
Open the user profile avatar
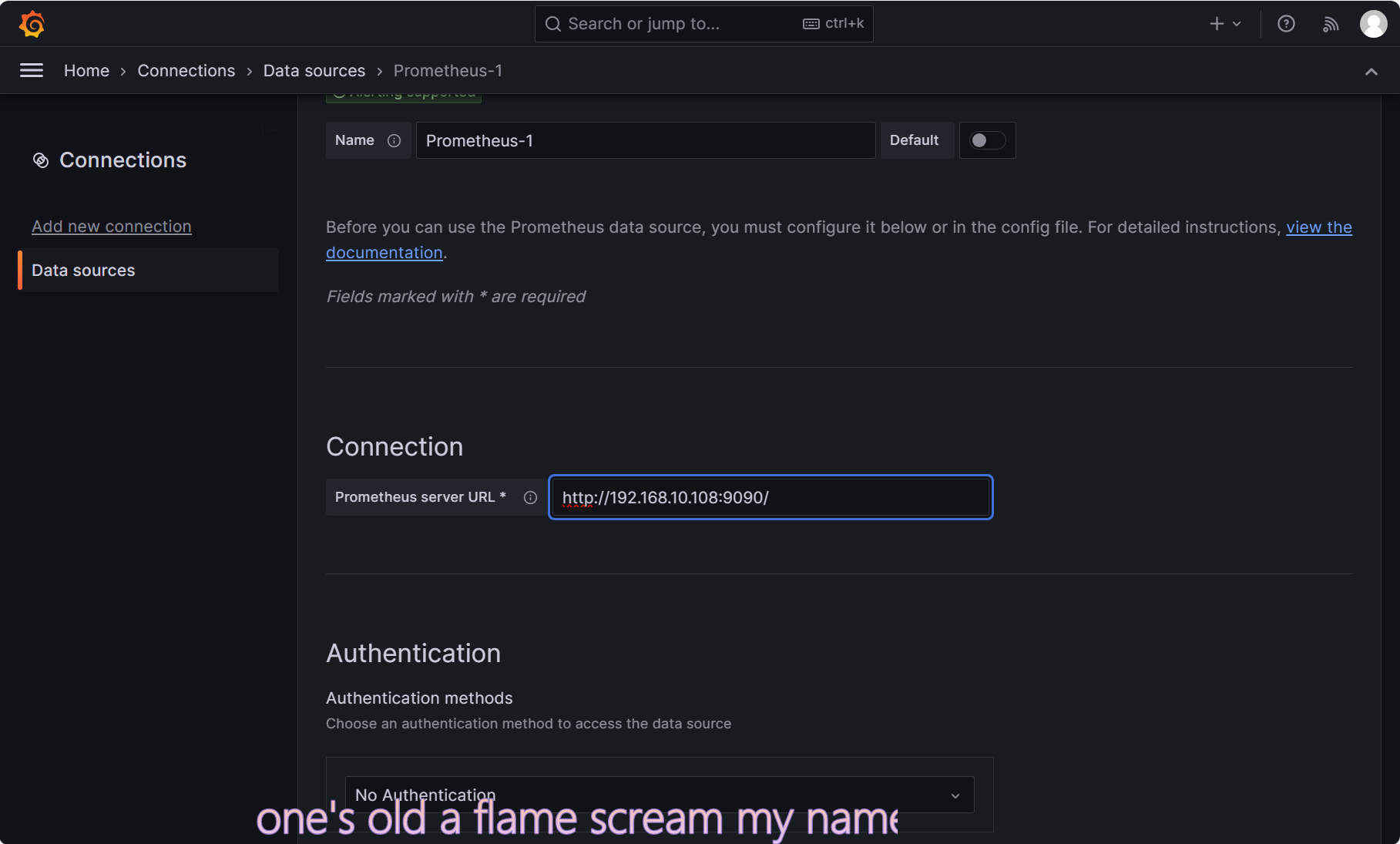tap(1373, 24)
